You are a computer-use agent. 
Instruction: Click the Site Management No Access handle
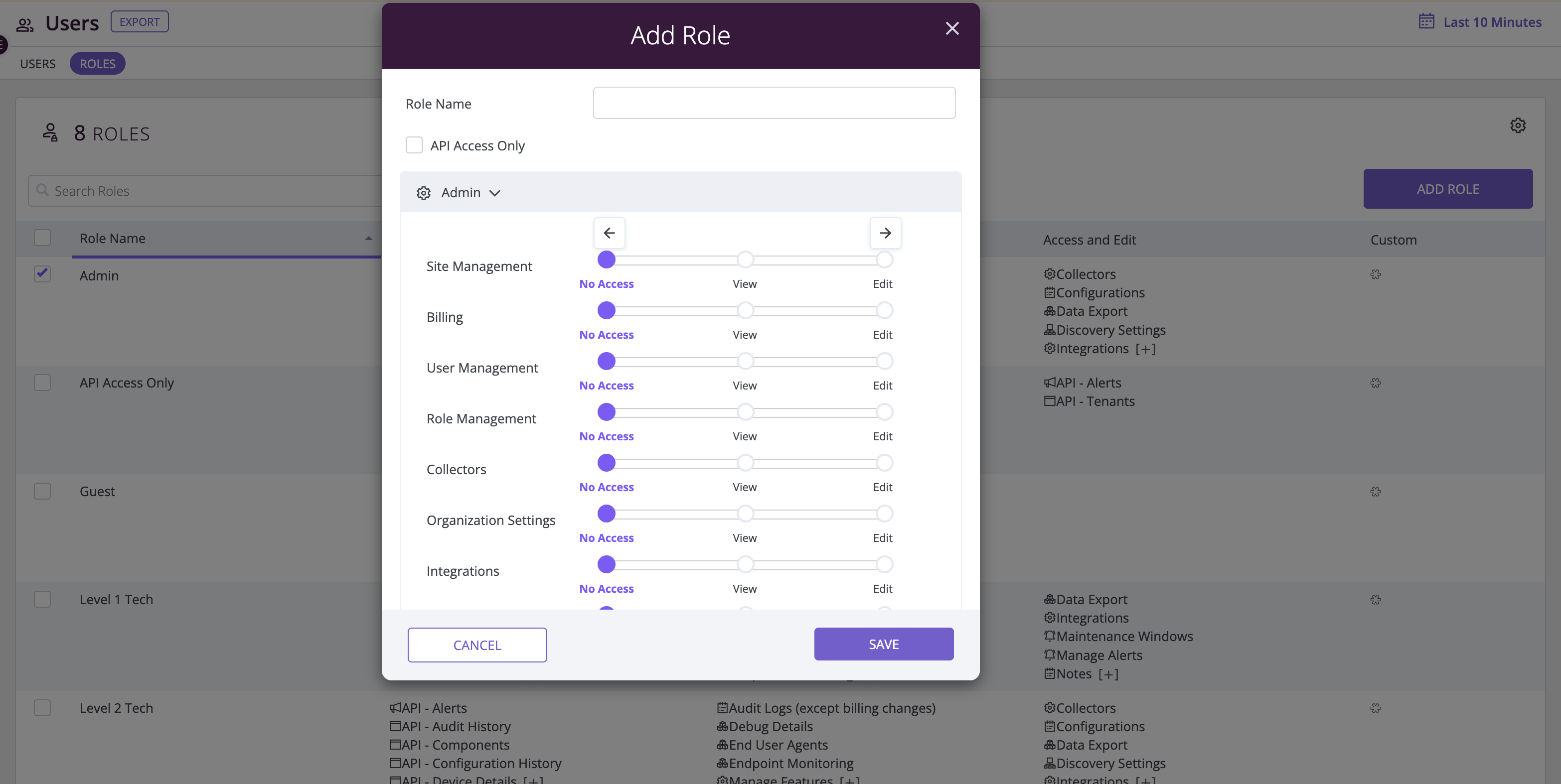[606, 260]
